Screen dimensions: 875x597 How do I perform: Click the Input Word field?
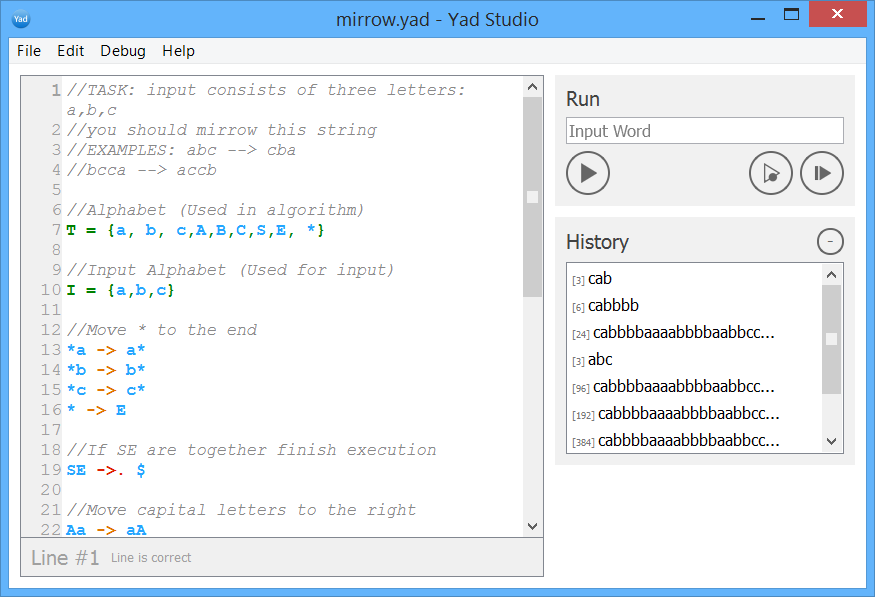(704, 130)
